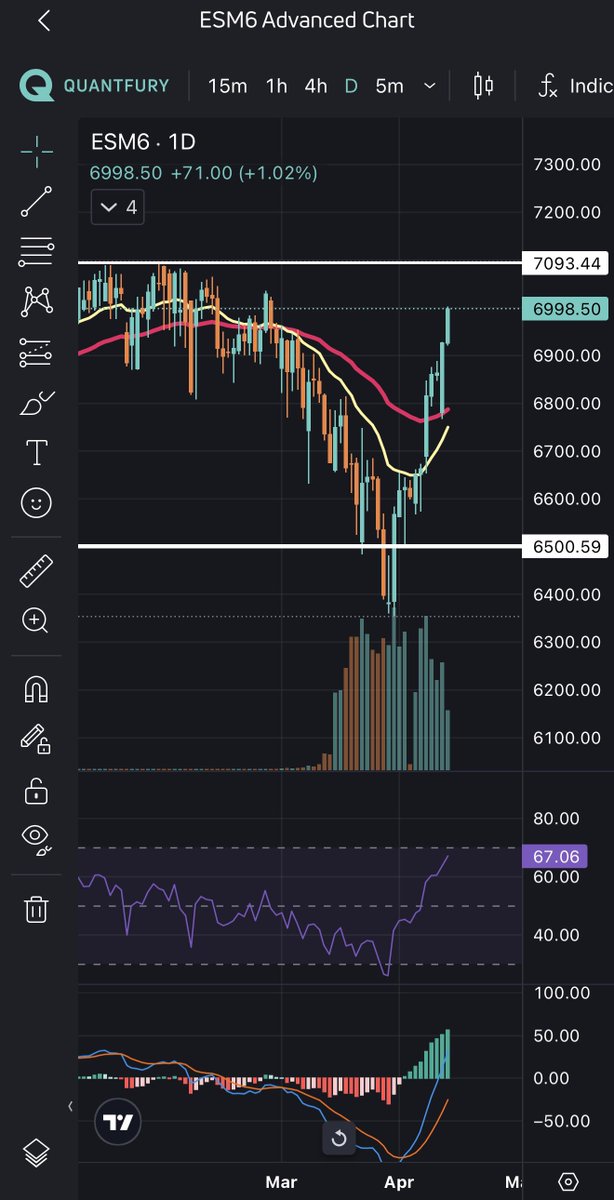The width and height of the screenshot is (614, 1200).
Task: Collapse the drawing toolbar side arrow
Action: coord(70,1106)
